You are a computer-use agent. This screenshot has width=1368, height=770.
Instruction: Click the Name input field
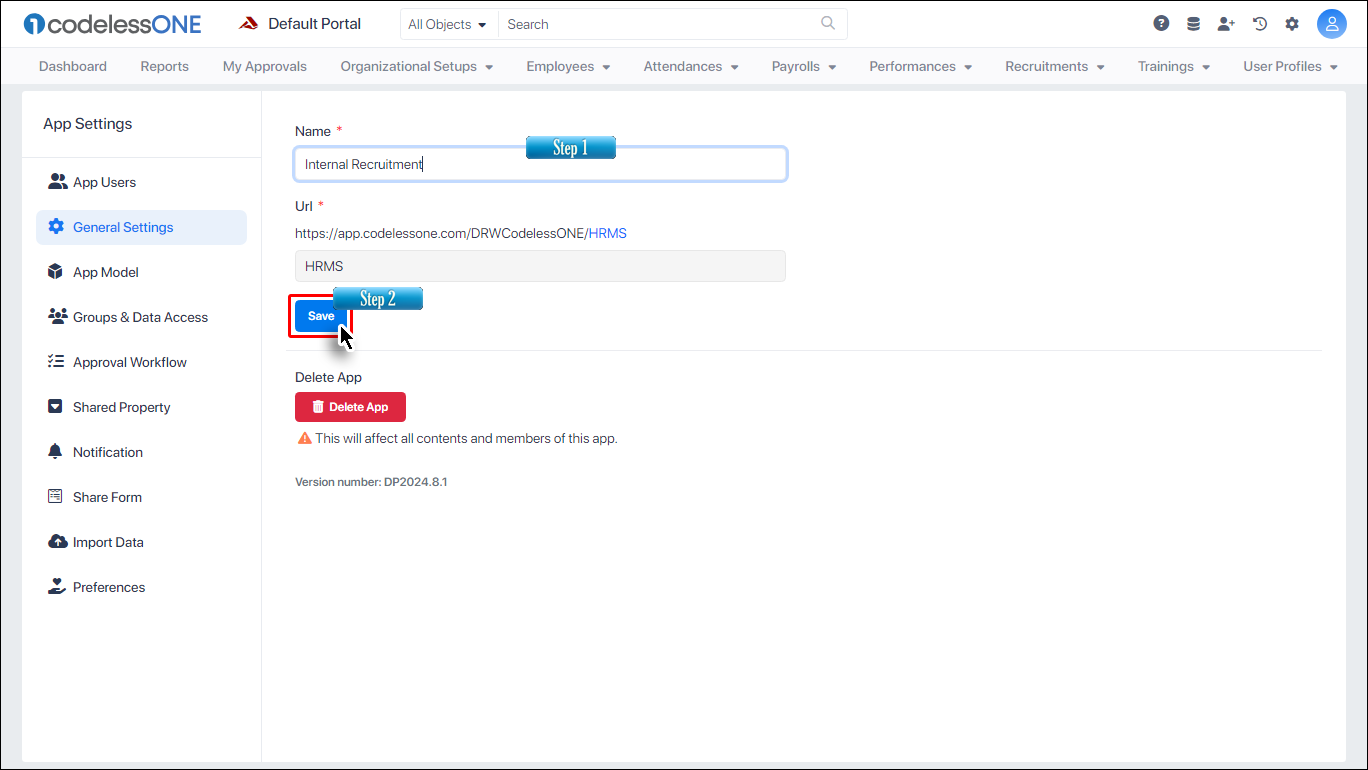(540, 164)
